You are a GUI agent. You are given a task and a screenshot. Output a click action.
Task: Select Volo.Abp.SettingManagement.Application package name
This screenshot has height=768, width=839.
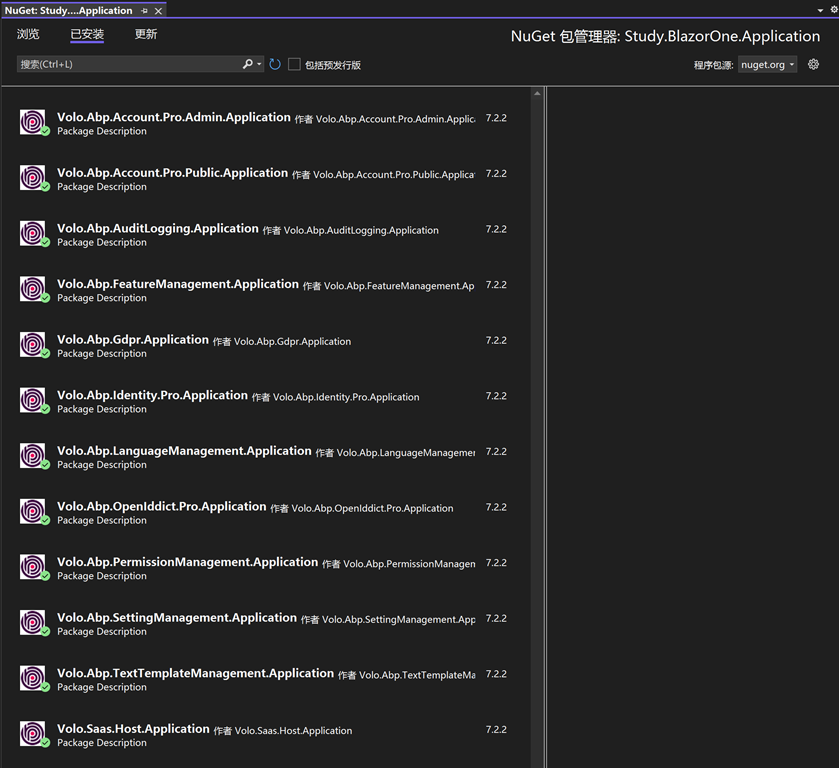pos(177,618)
